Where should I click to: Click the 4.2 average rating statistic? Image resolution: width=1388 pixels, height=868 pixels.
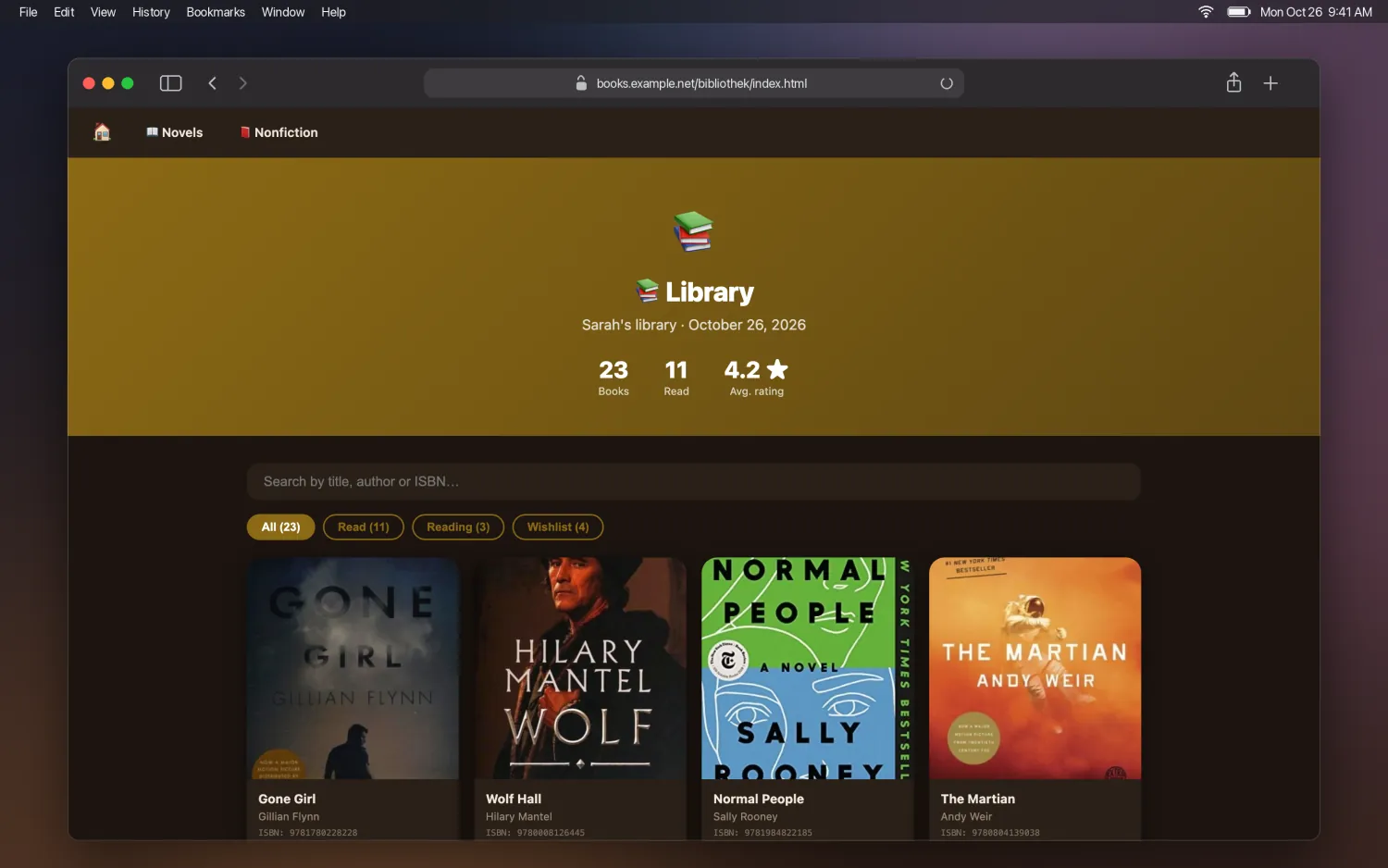click(756, 378)
